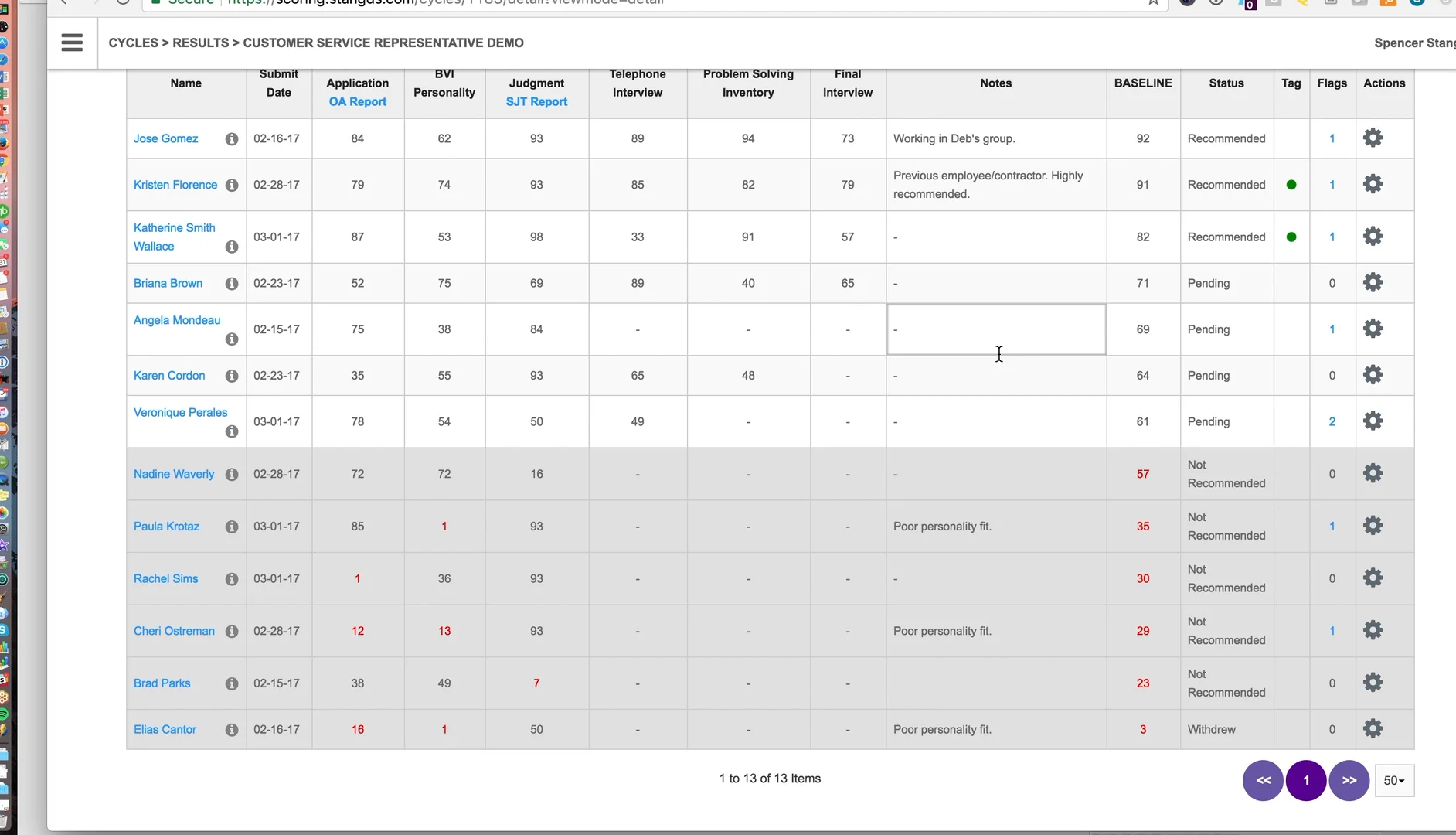Click the Notes field for Angela Mondeau
Screen dimensions: 1456x835
995,329
